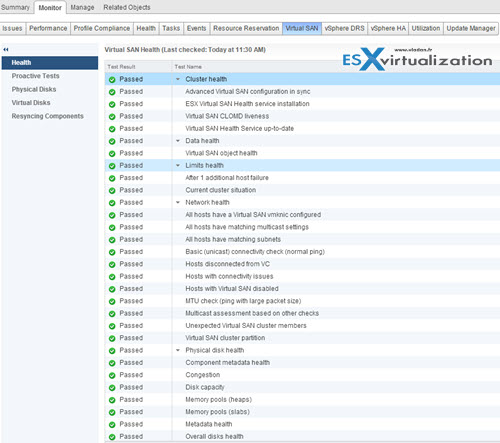The width and height of the screenshot is (500, 443).
Task: Switch to the Events sub-tab
Action: tap(196, 29)
